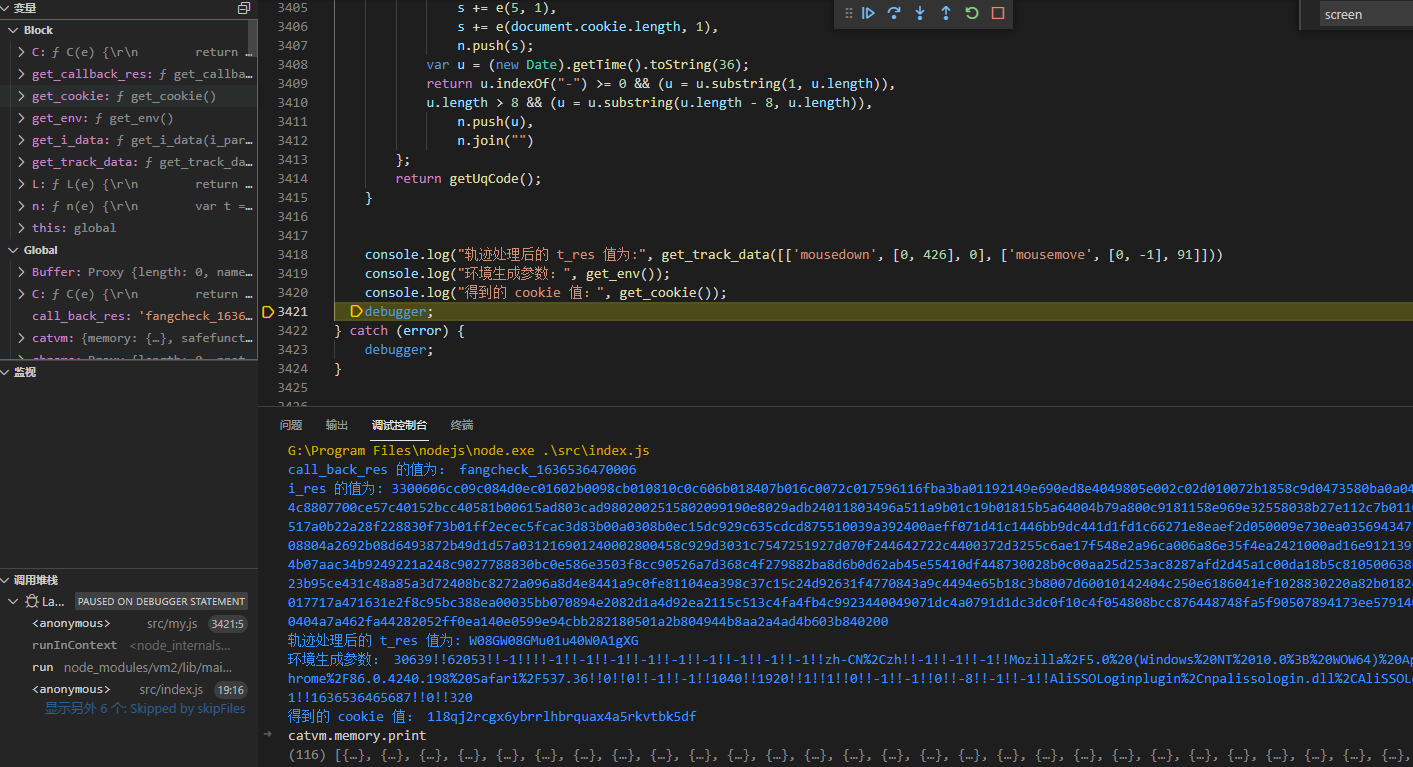The width and height of the screenshot is (1413, 767).
Task: Click the yellow arrow marker beside line 3421
Action: point(267,312)
